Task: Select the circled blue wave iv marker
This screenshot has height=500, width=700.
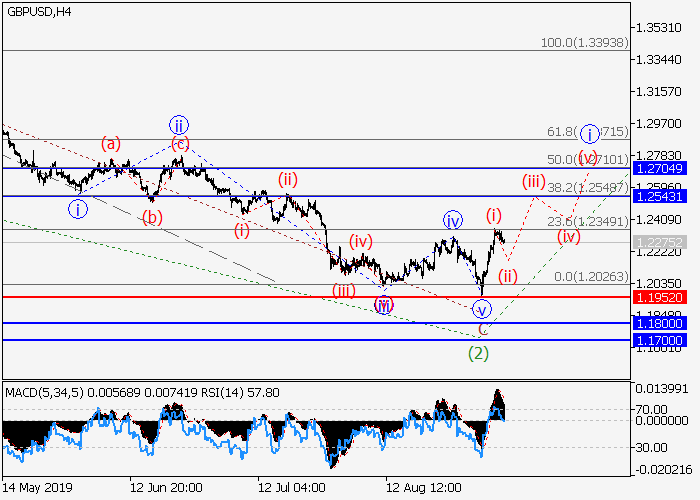Action: coord(452,219)
